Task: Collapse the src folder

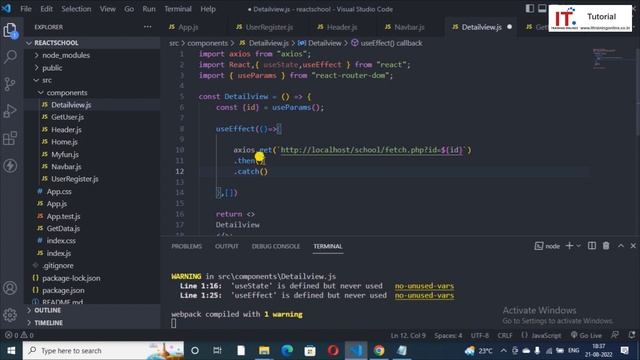Action: pos(47,80)
